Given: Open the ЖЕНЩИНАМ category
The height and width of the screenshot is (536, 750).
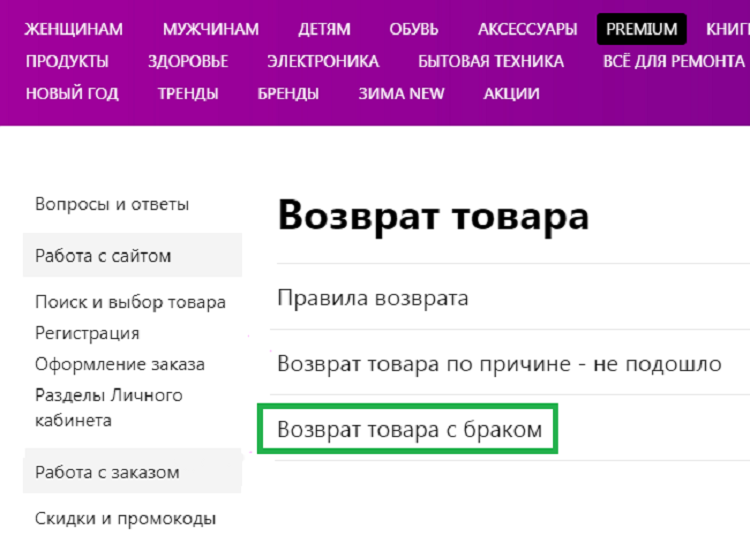Looking at the screenshot, I should coord(74,29).
